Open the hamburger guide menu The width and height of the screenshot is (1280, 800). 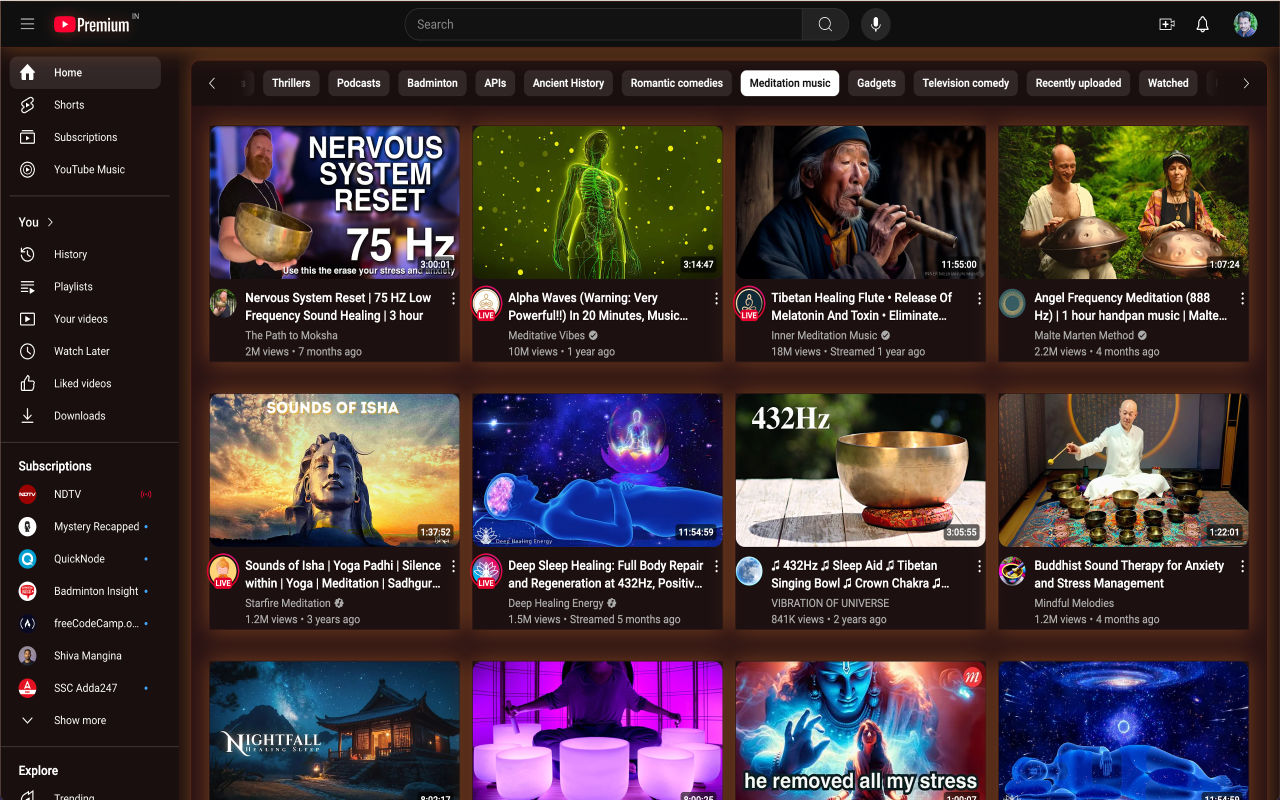tap(27, 24)
